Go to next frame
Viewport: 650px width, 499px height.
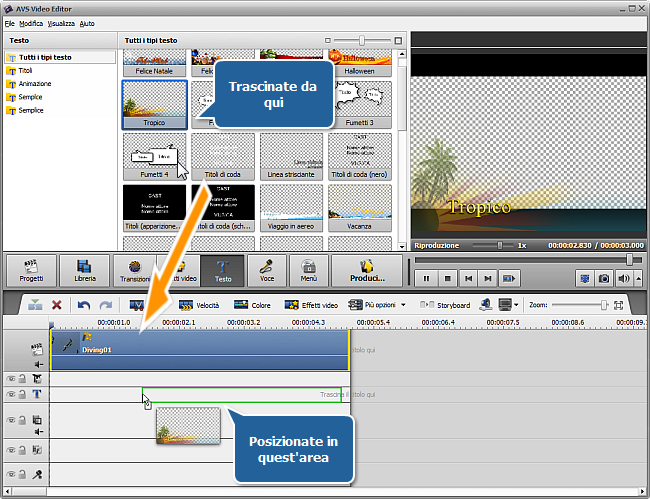click(488, 279)
